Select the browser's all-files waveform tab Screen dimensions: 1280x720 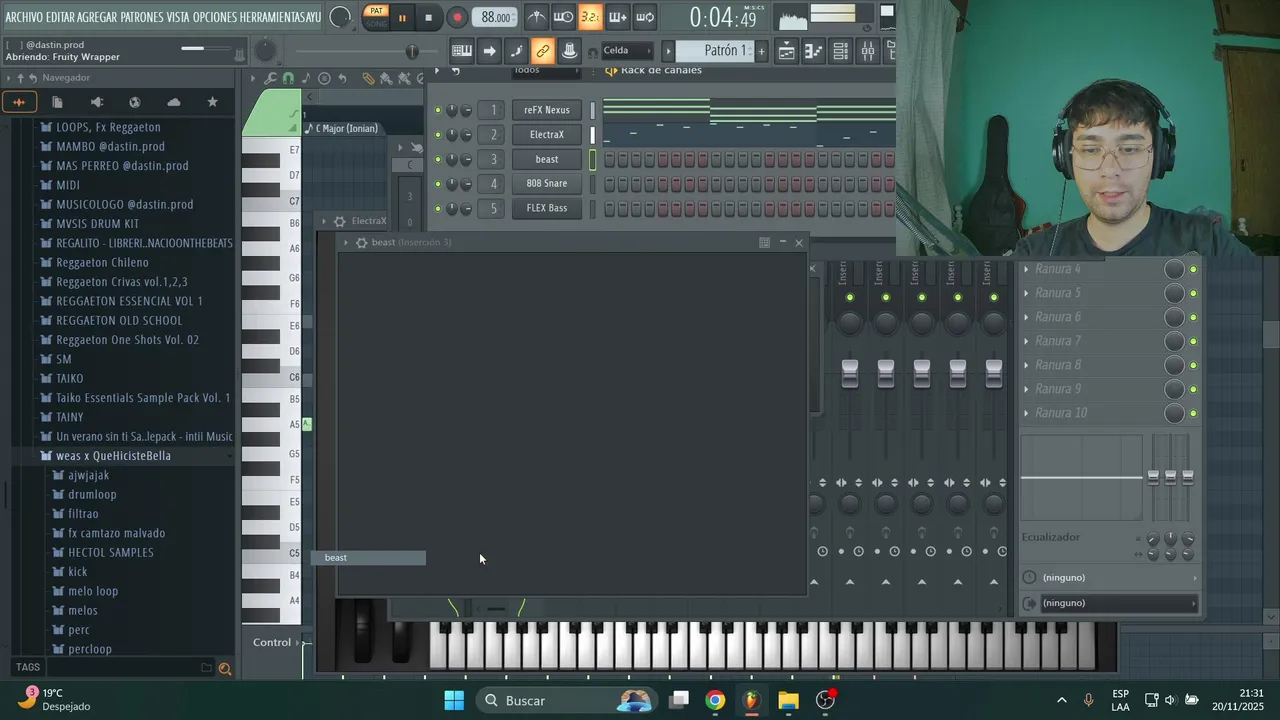point(19,102)
